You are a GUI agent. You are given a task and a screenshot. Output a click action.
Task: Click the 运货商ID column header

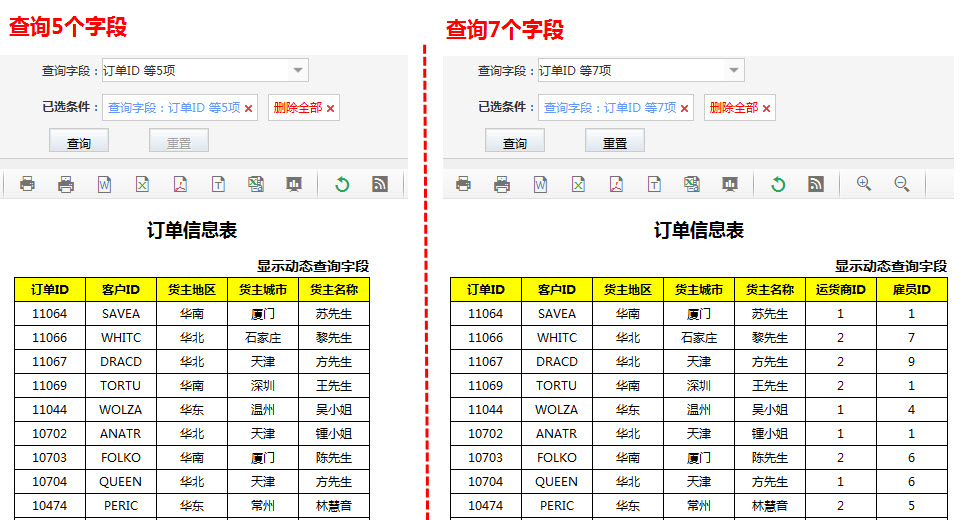pyautogui.click(x=840, y=290)
